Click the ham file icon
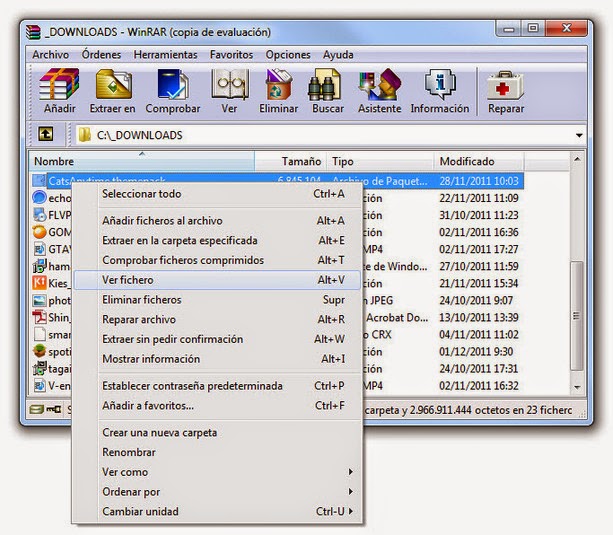The image size is (613, 535). (x=39, y=266)
